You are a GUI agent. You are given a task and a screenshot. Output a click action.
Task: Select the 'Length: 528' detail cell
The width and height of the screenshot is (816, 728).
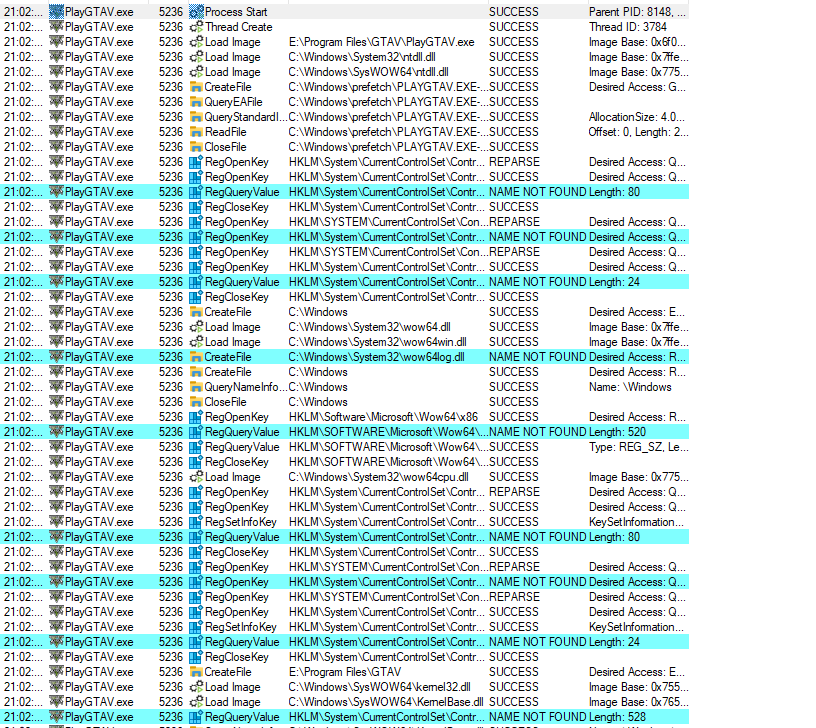click(617, 717)
